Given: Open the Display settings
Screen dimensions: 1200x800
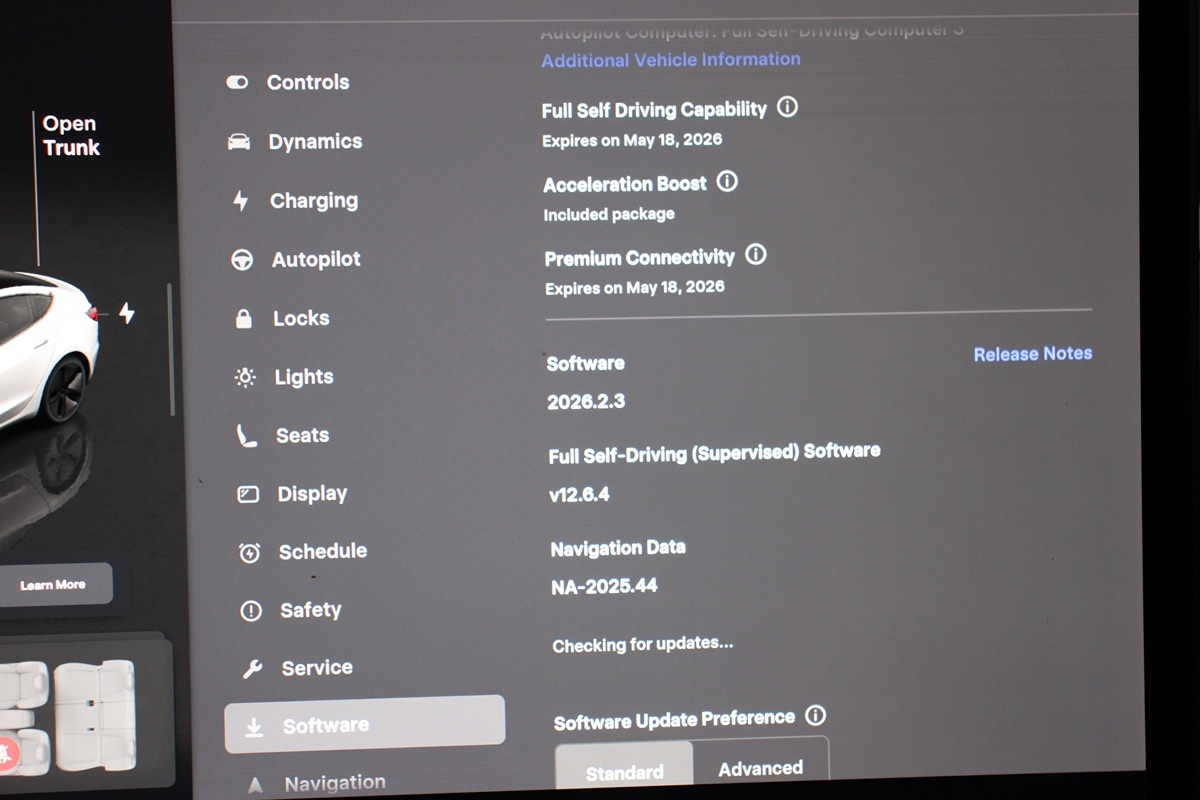Looking at the screenshot, I should pos(312,494).
